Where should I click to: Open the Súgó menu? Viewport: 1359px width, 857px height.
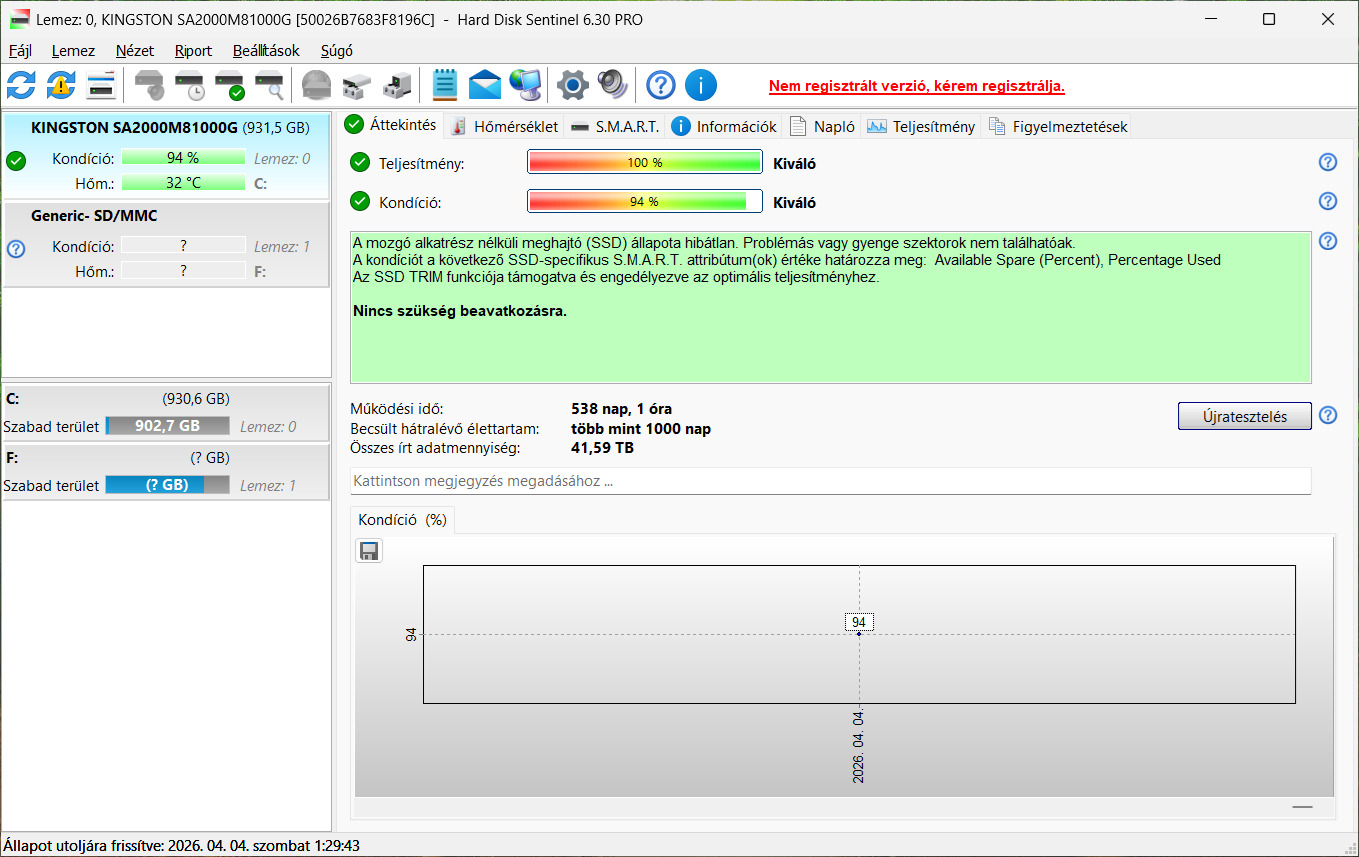point(337,50)
